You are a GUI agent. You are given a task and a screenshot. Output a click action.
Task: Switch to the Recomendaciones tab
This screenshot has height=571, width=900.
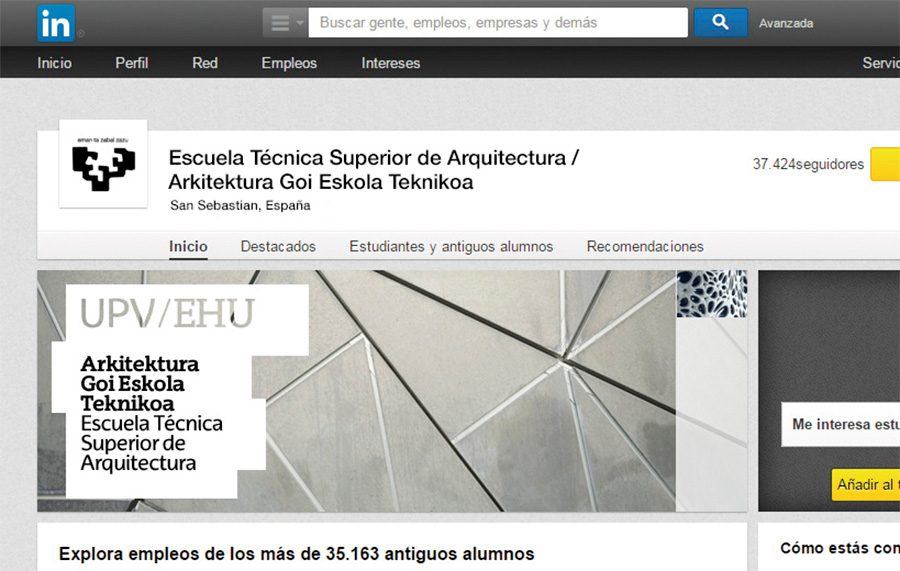point(645,246)
